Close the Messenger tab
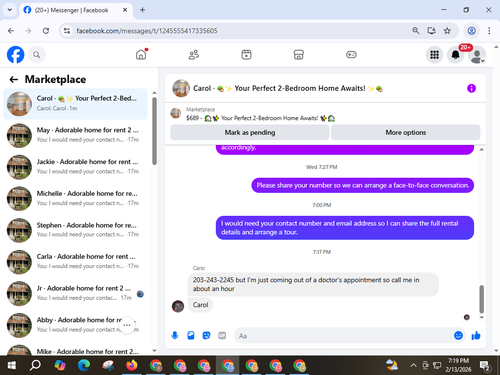Image resolution: width=500 pixels, height=375 pixels. pyautogui.click(x=125, y=10)
